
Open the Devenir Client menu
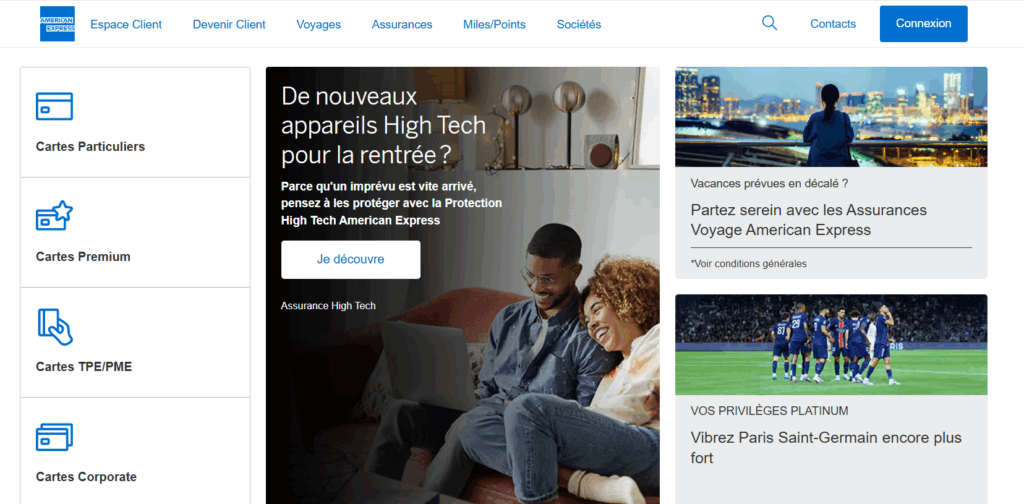[229, 24]
